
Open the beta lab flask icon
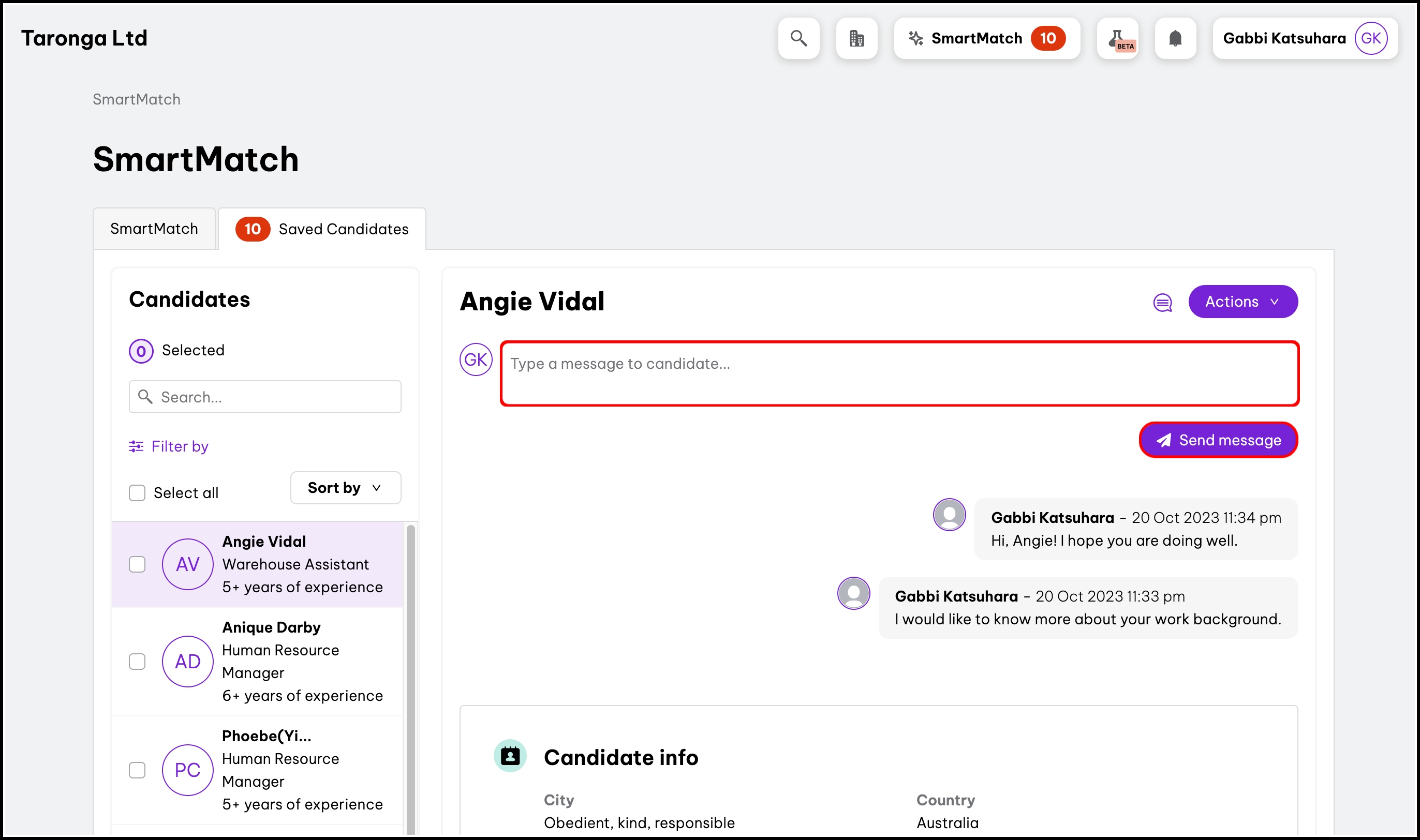coord(1117,38)
